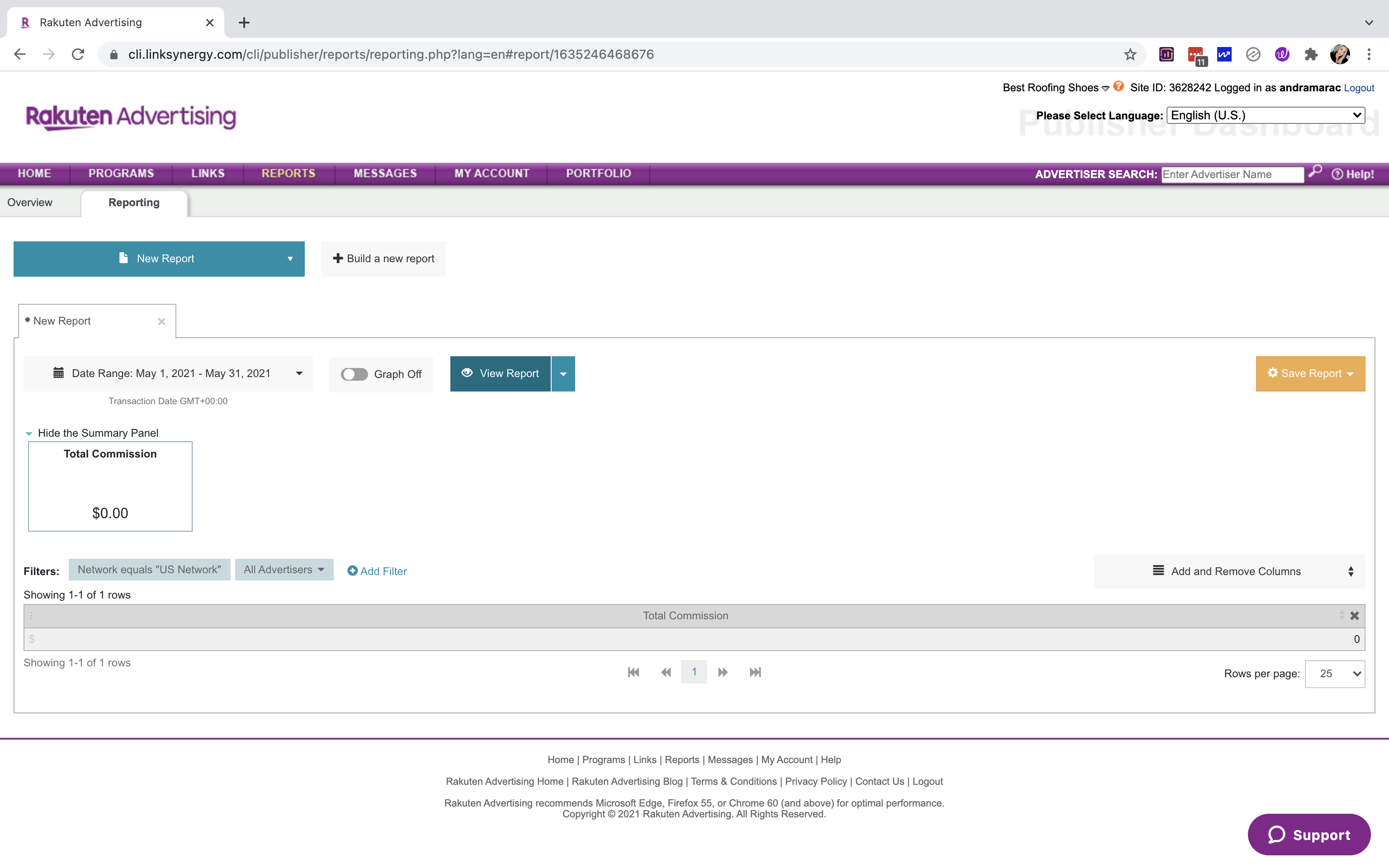
Task: Switch to the Overview tab
Action: tap(30, 203)
